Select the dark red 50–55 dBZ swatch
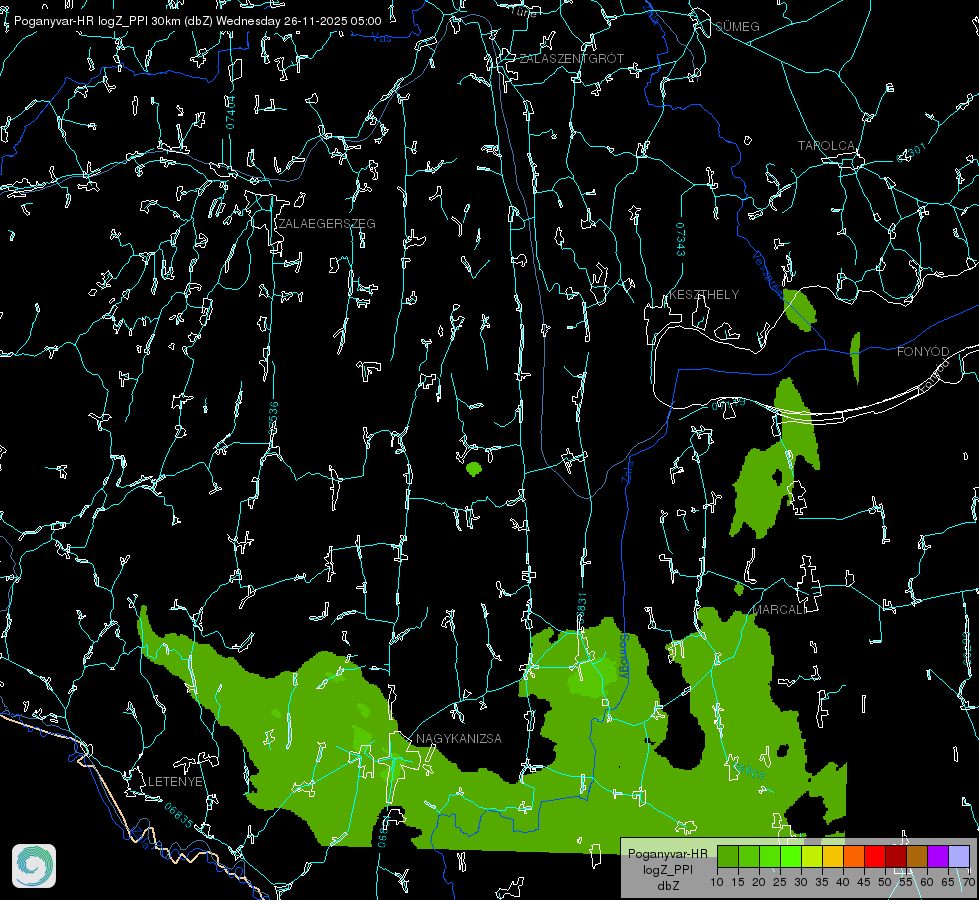The width and height of the screenshot is (979, 900). pyautogui.click(x=896, y=856)
